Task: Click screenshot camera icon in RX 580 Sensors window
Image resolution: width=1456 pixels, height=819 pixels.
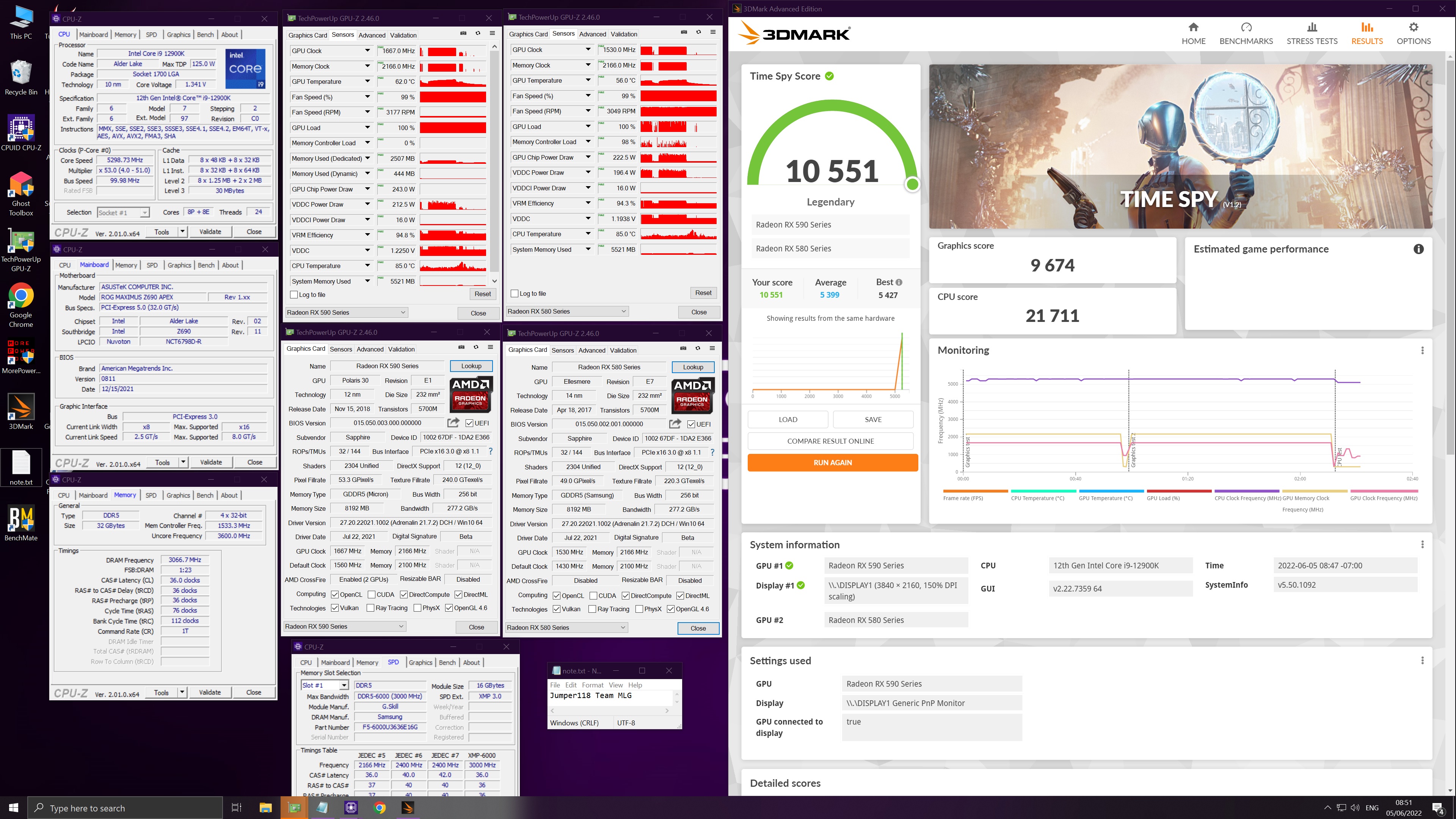Action: click(x=683, y=32)
